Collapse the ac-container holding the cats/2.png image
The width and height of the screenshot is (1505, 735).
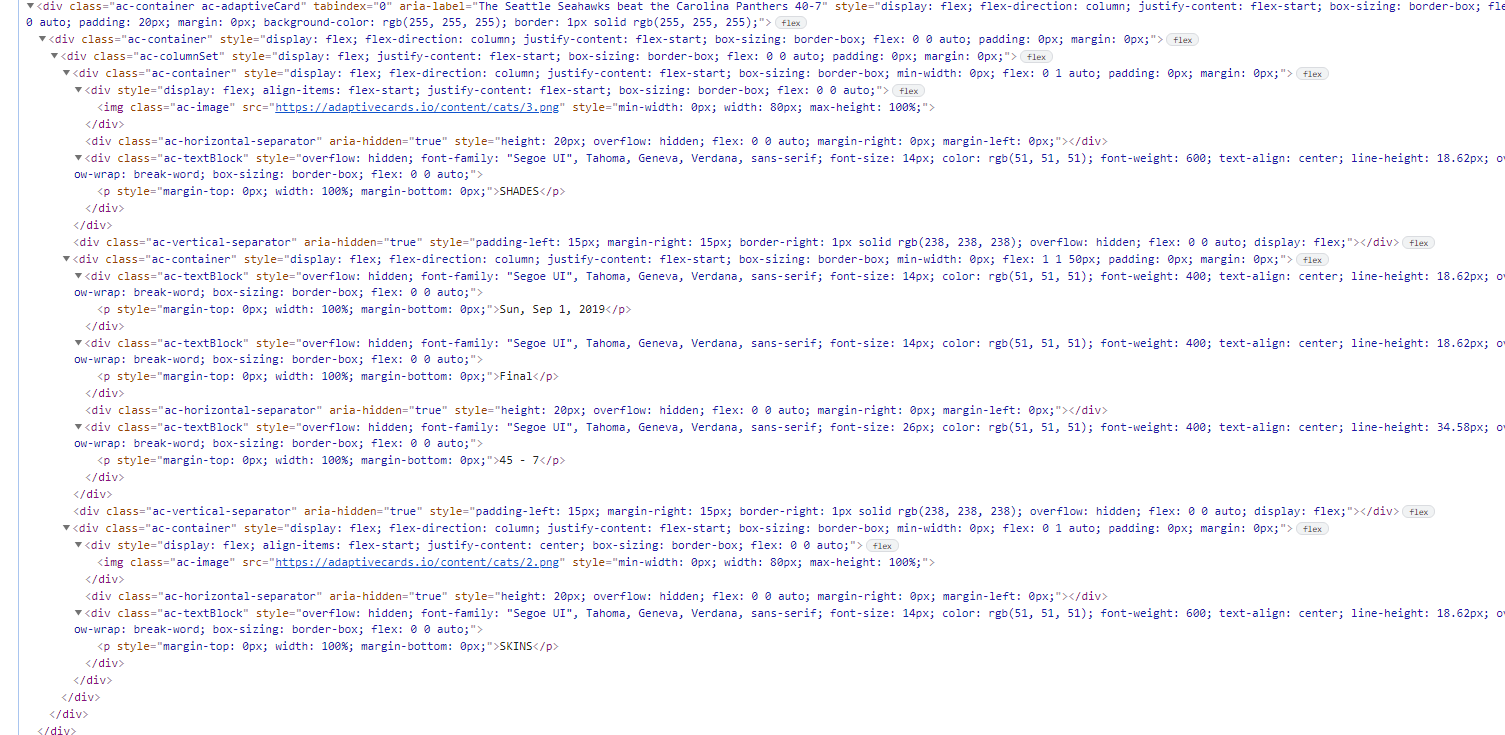66,528
